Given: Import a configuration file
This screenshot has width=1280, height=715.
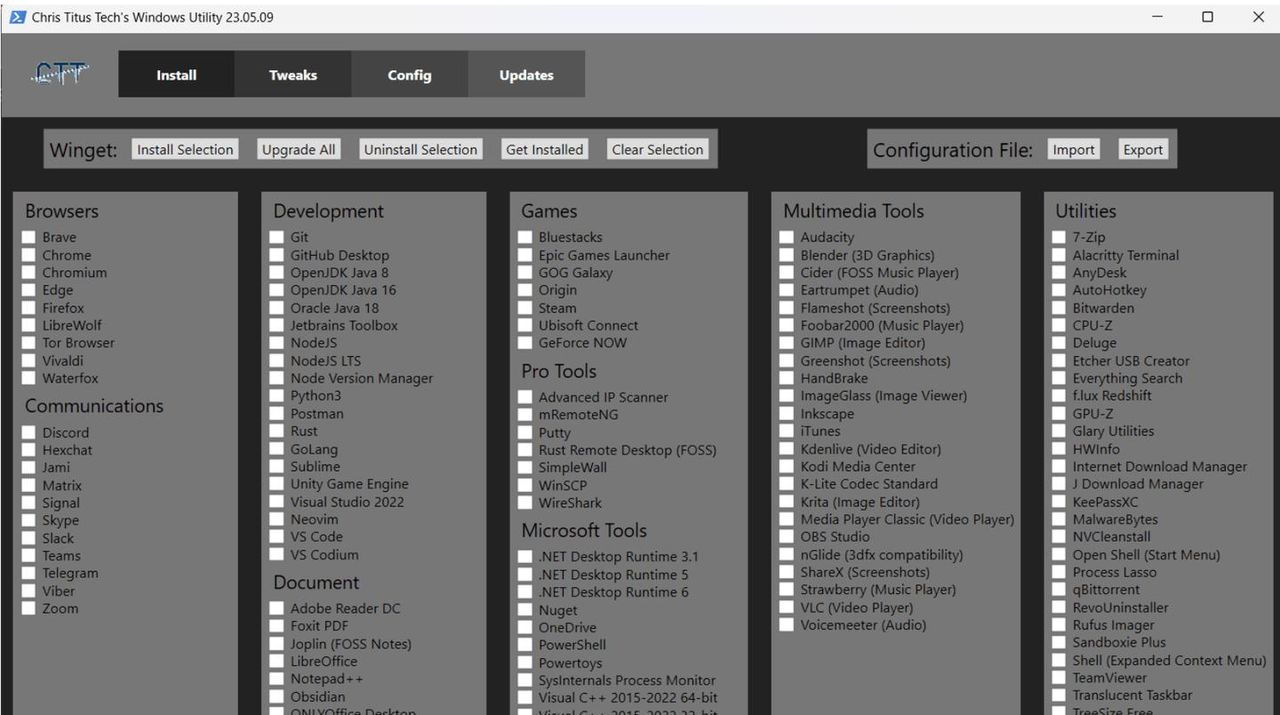Looking at the screenshot, I should click(1073, 150).
